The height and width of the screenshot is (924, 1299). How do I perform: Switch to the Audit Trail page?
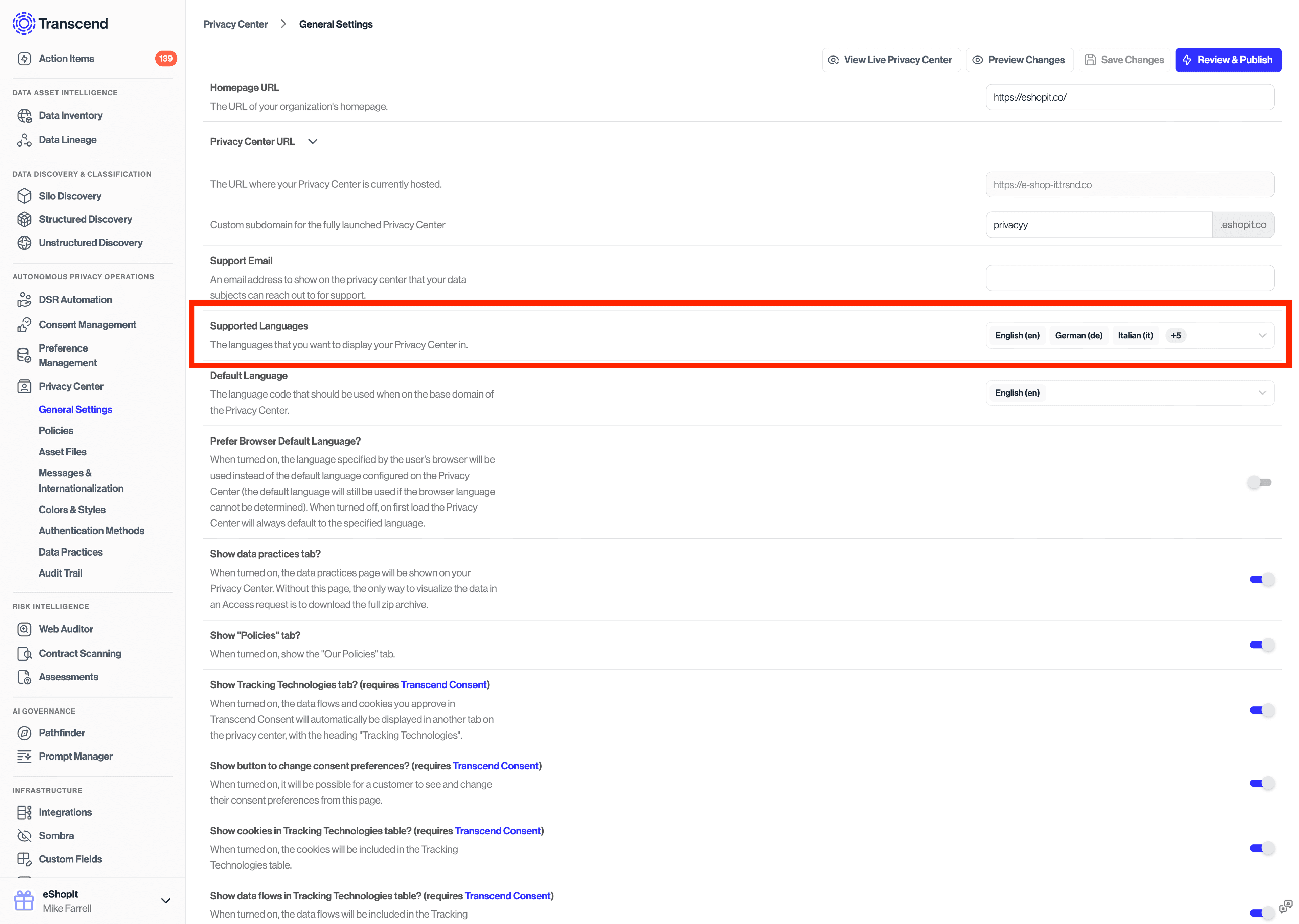coord(60,573)
